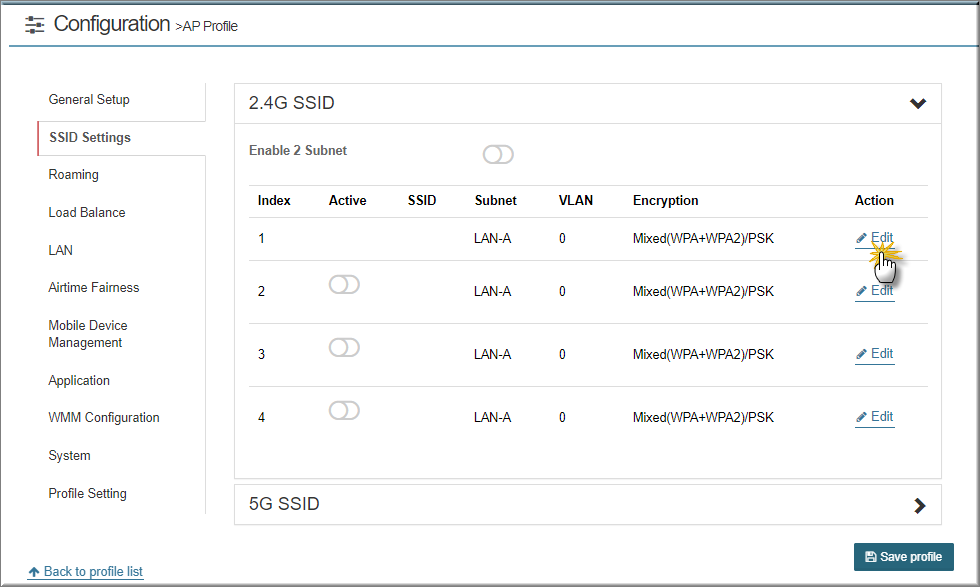Open the General Setup menu item
980x587 pixels.
(89, 99)
